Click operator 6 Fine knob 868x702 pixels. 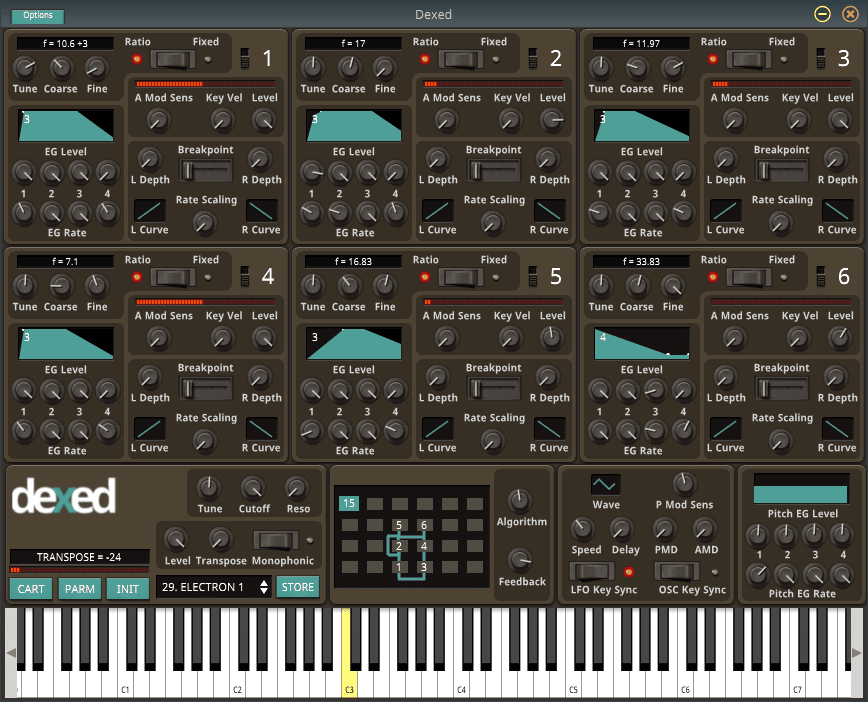[x=673, y=286]
